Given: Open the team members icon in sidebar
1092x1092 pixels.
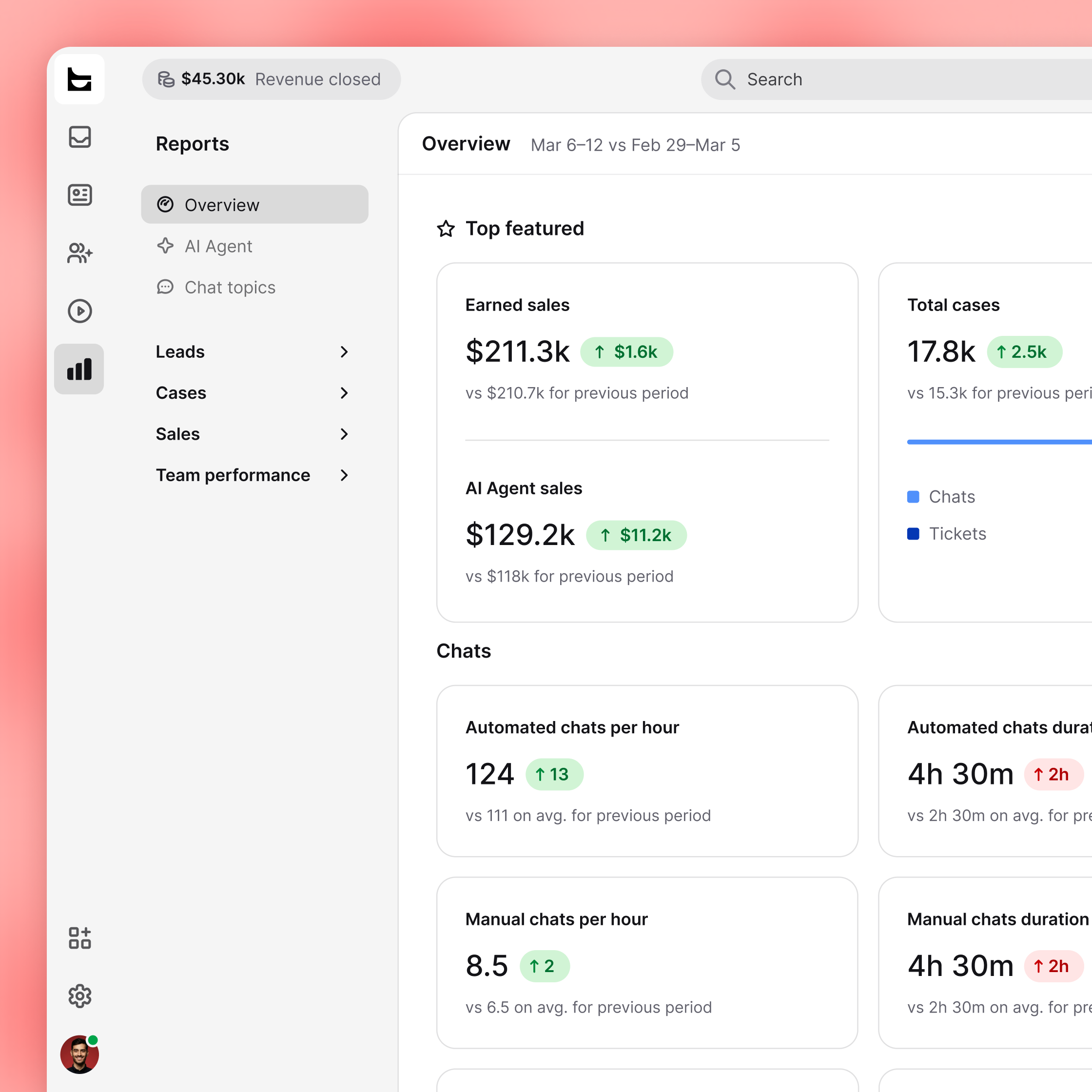Looking at the screenshot, I should 79,253.
